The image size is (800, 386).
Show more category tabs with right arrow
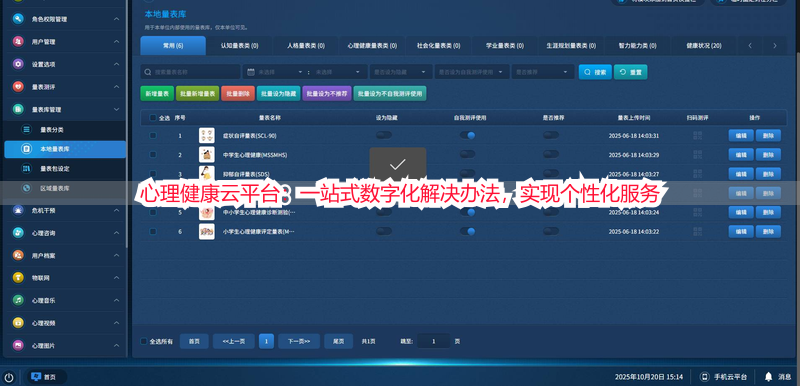[774, 45]
